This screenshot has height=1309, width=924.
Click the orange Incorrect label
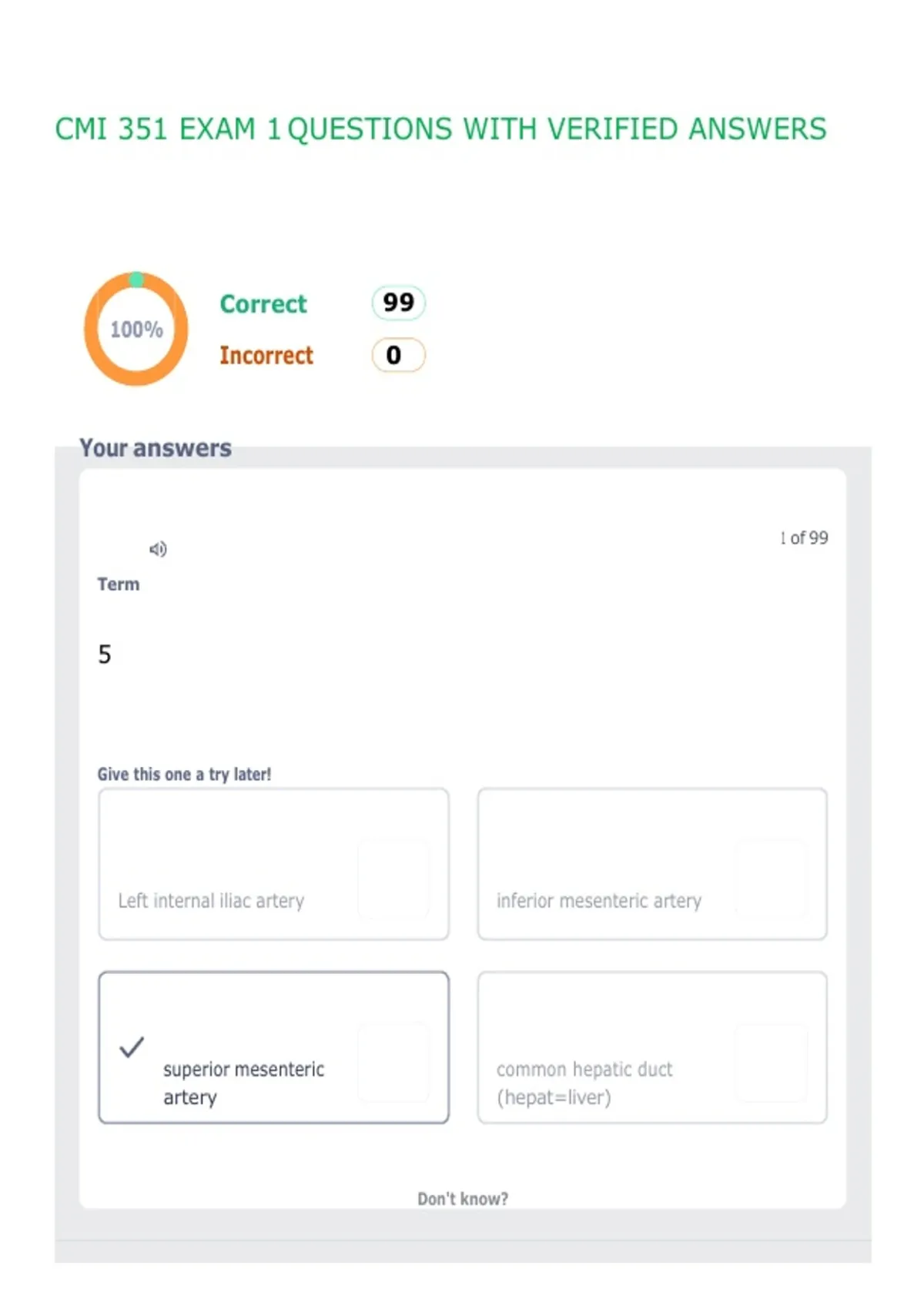point(266,356)
